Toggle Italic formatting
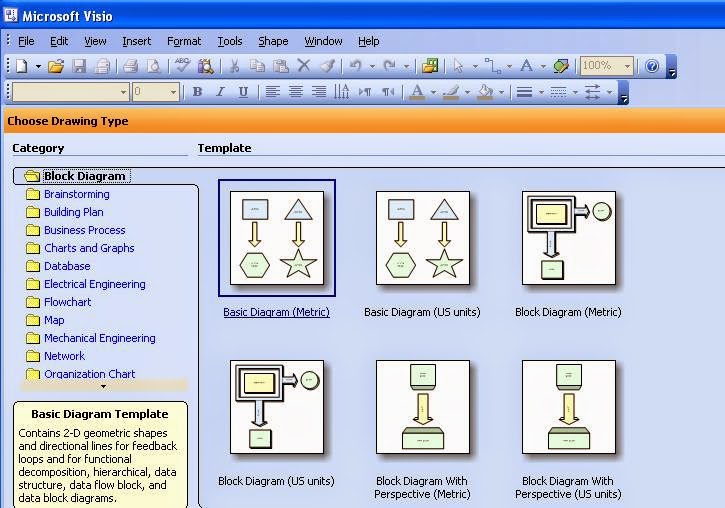Screen dimensions: 725x508 point(221,92)
